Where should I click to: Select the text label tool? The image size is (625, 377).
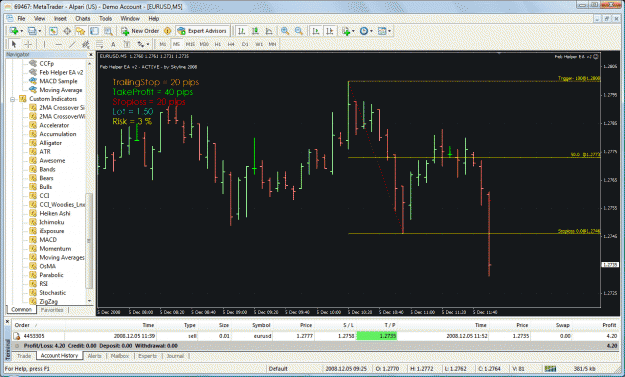coord(127,44)
